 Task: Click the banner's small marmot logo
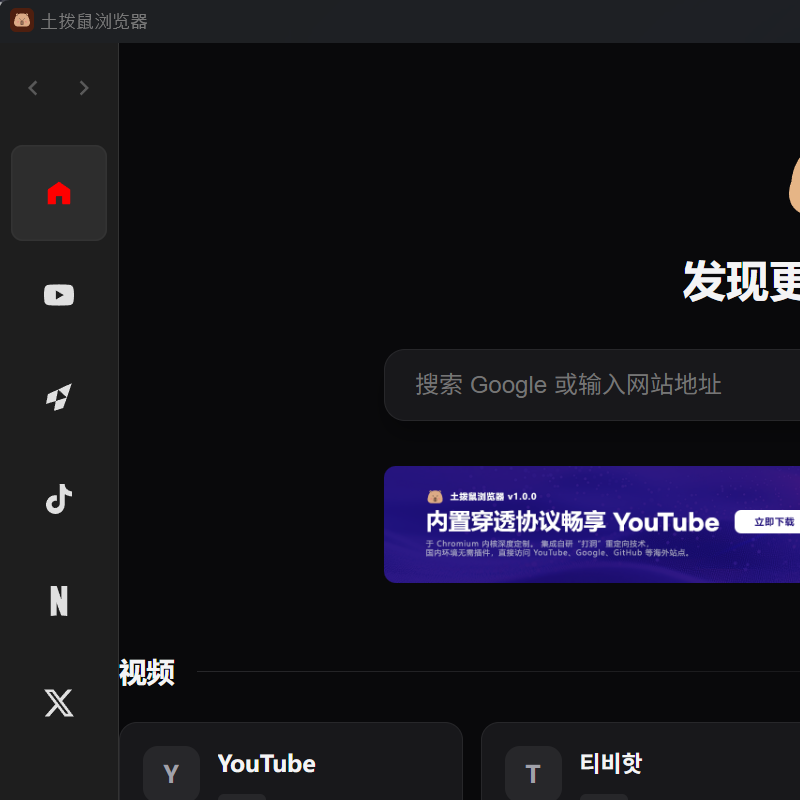[x=435, y=496]
